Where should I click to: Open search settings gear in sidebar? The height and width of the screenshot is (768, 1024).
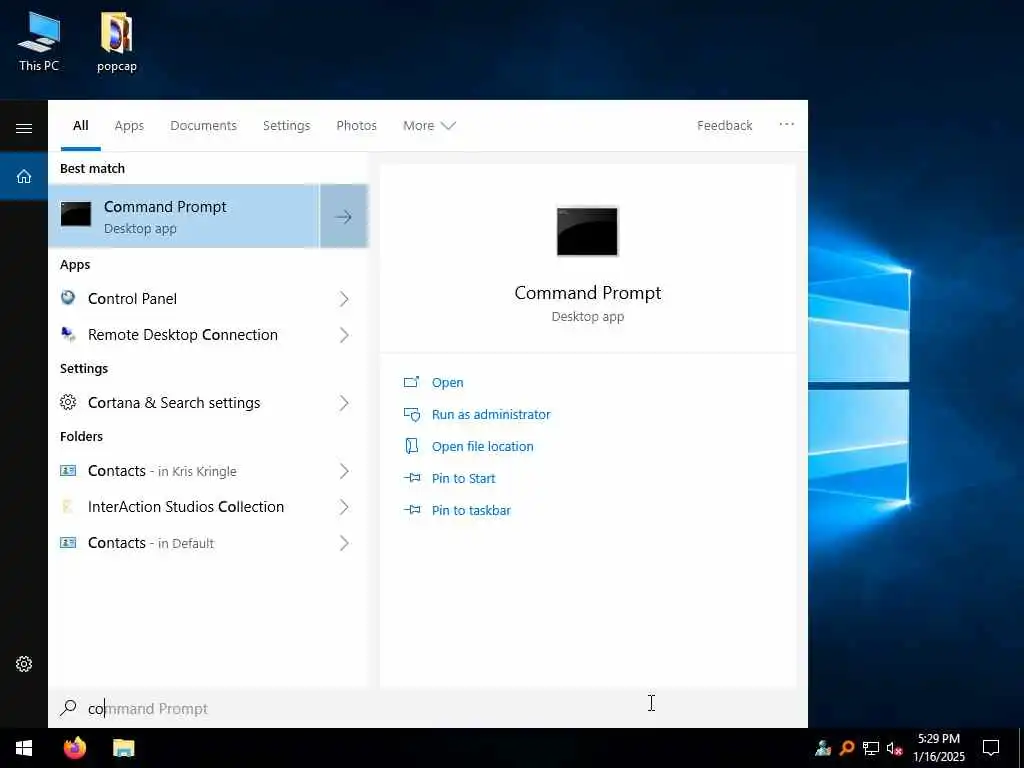24,664
